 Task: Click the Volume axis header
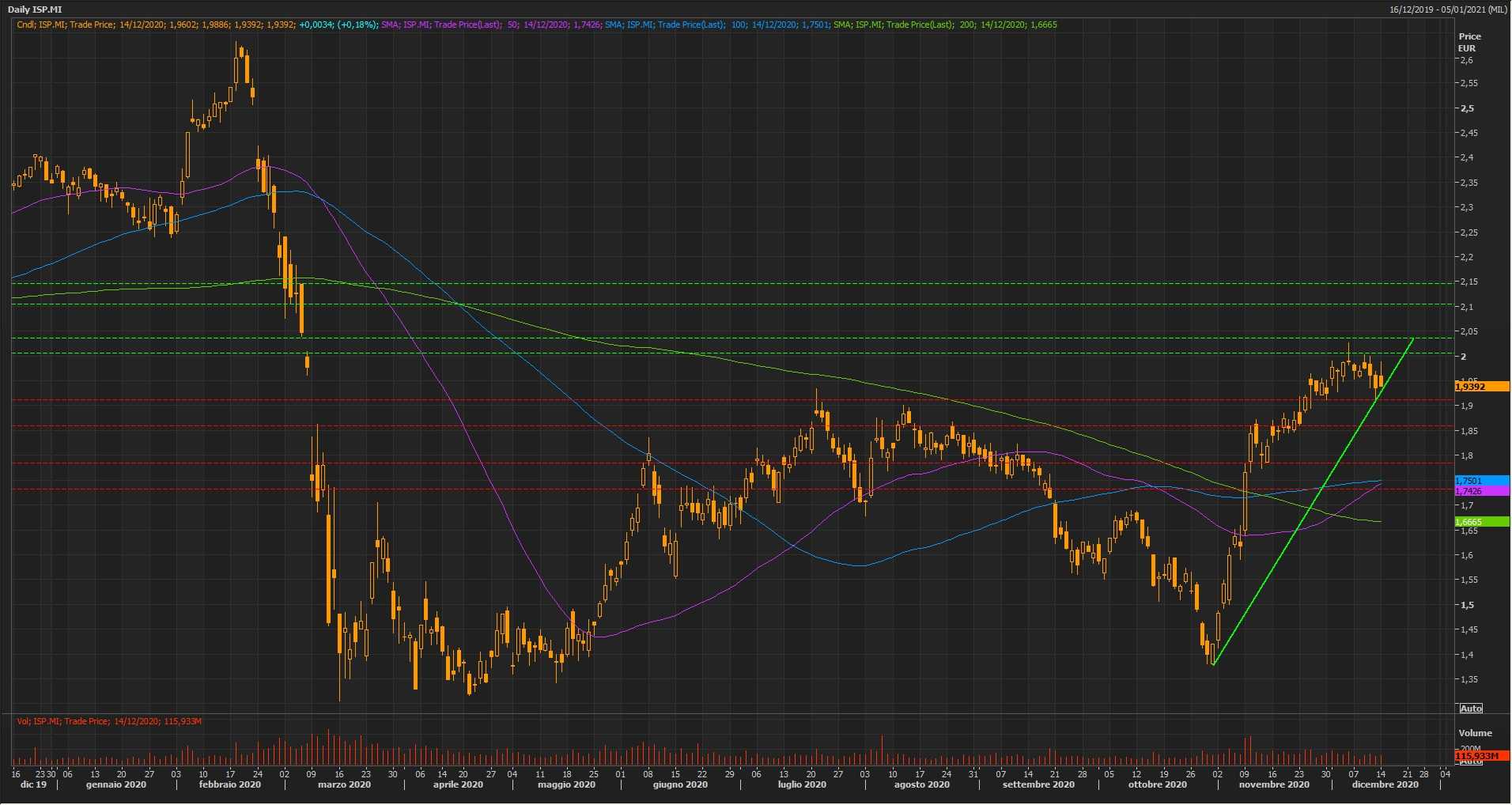(1475, 733)
